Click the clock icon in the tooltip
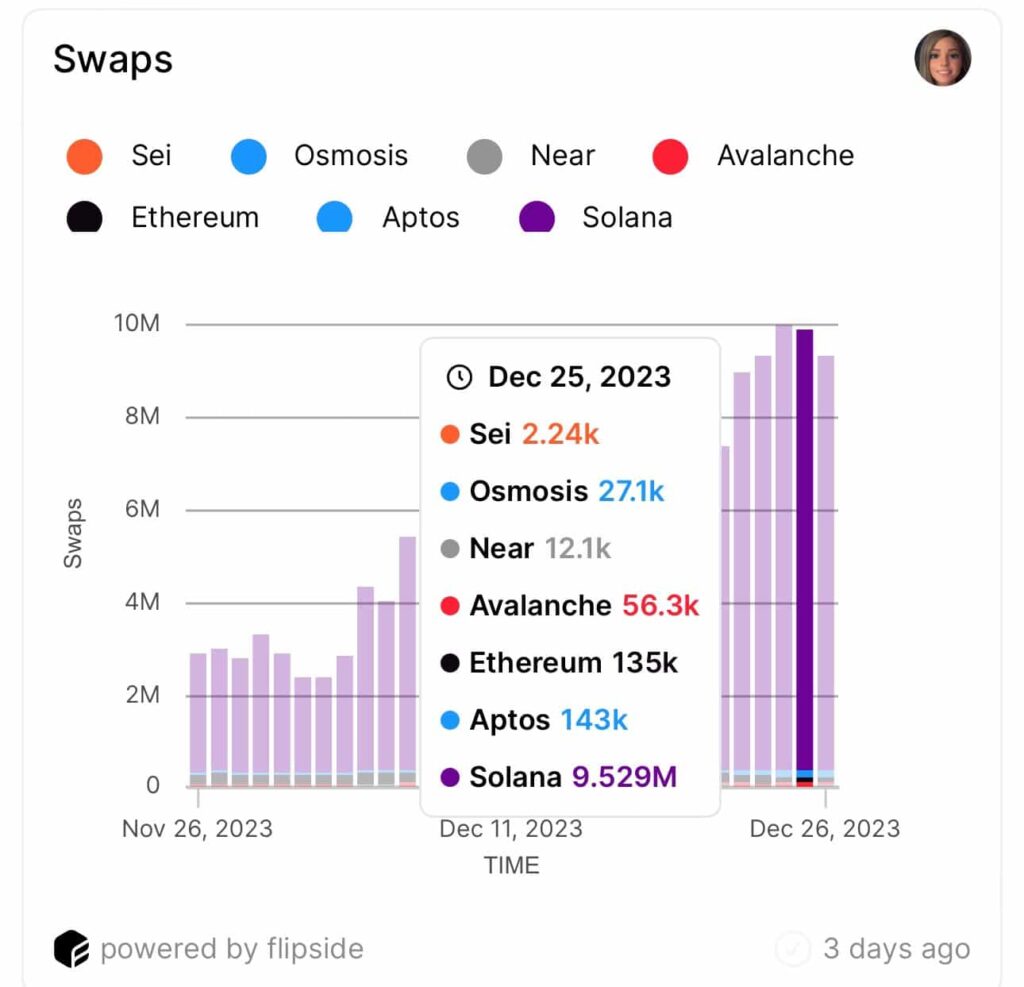The width and height of the screenshot is (1024, 987). (459, 377)
